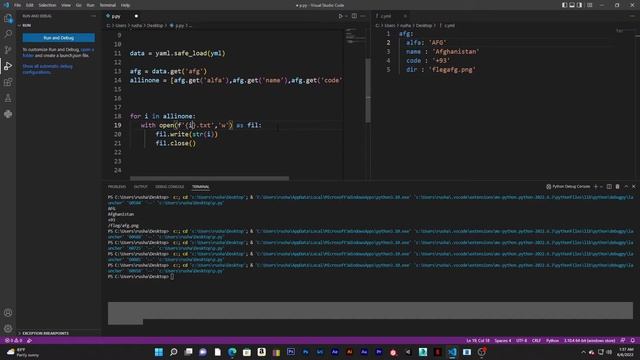Open Windows taskbar search
The height and width of the screenshot is (360, 640).
point(173,352)
